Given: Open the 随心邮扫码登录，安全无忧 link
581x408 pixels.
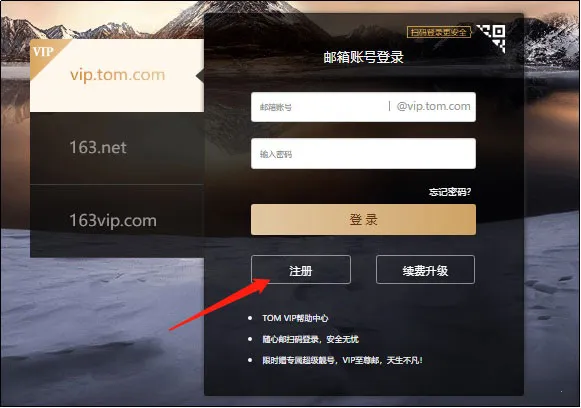Looking at the screenshot, I should click(x=311, y=339).
